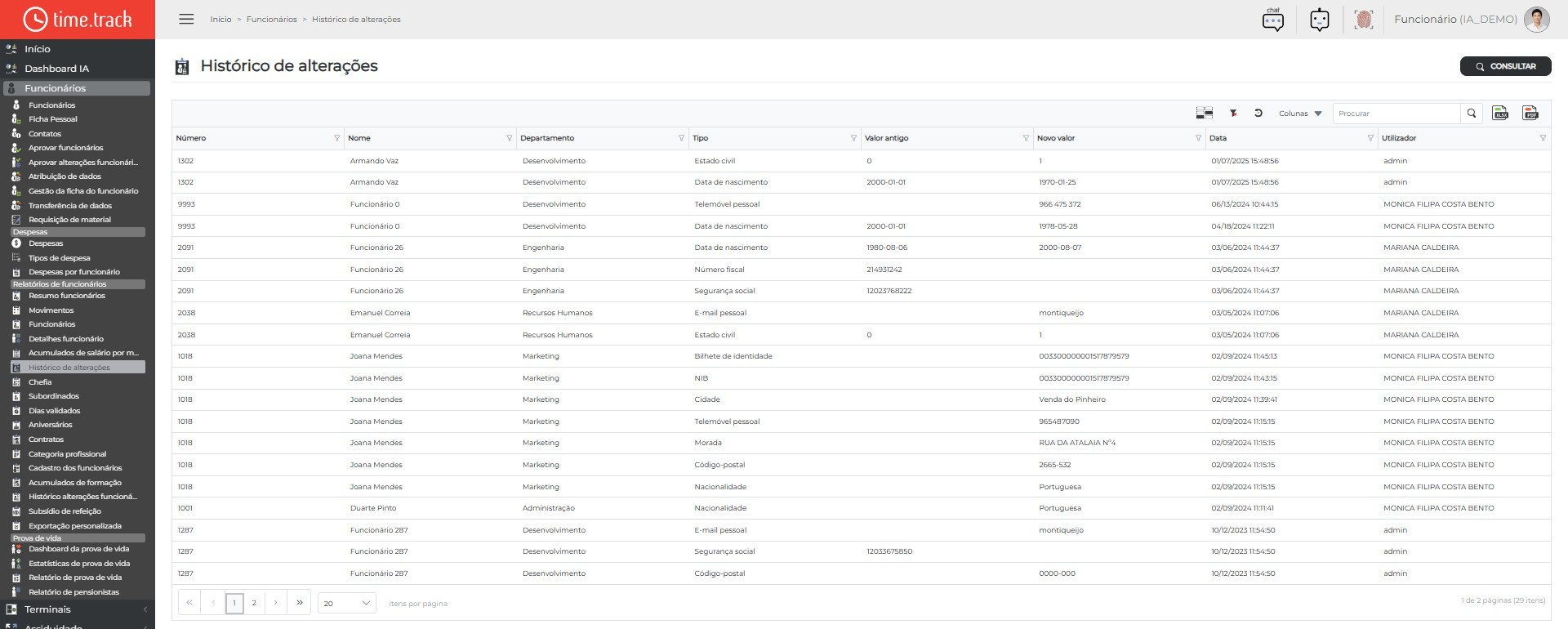The width and height of the screenshot is (1568, 629).
Task: Open the user profile avatar photo
Action: point(1536,19)
